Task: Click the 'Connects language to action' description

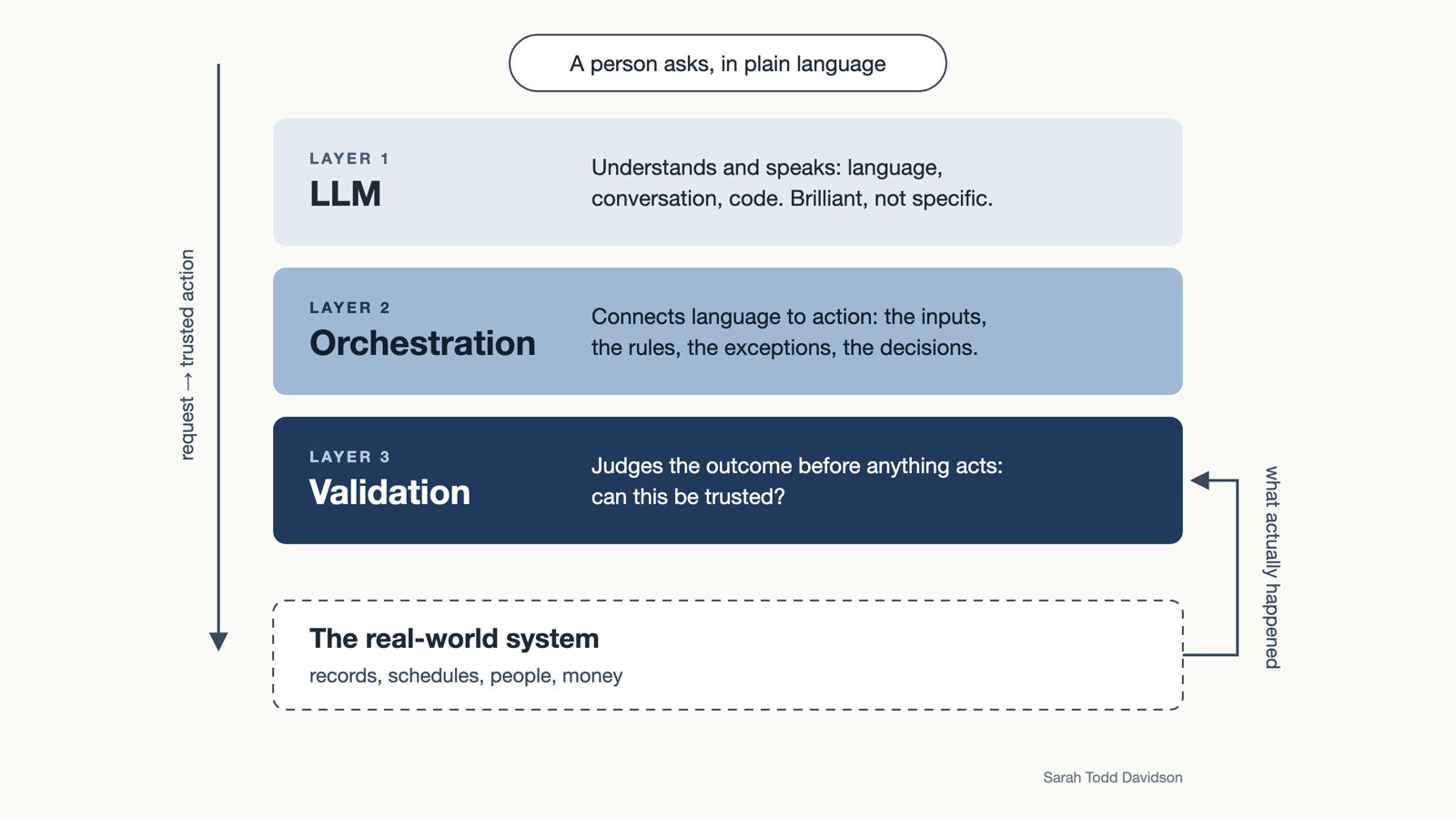Action: point(789,332)
